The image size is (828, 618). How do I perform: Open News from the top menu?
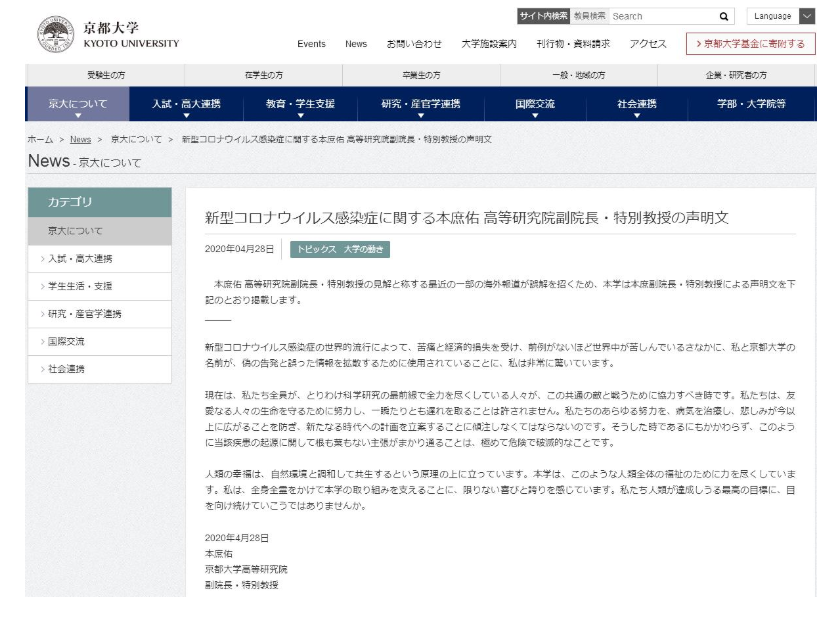point(356,43)
